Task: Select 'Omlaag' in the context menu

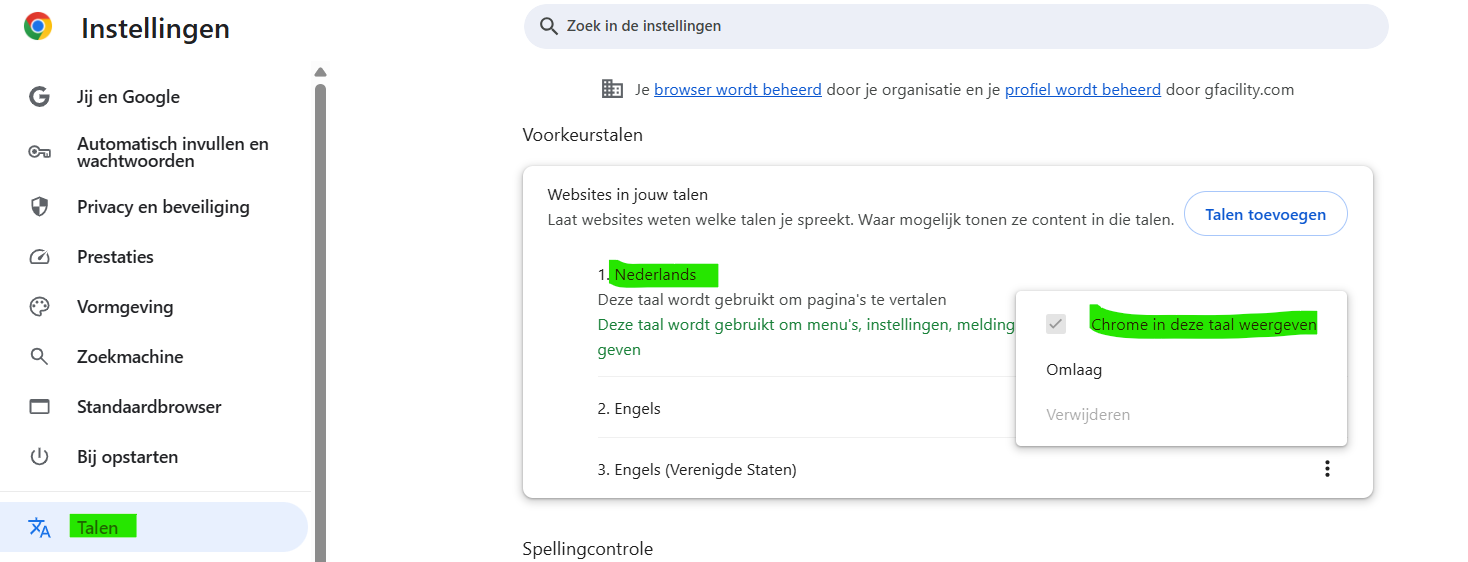Action: pos(1074,370)
